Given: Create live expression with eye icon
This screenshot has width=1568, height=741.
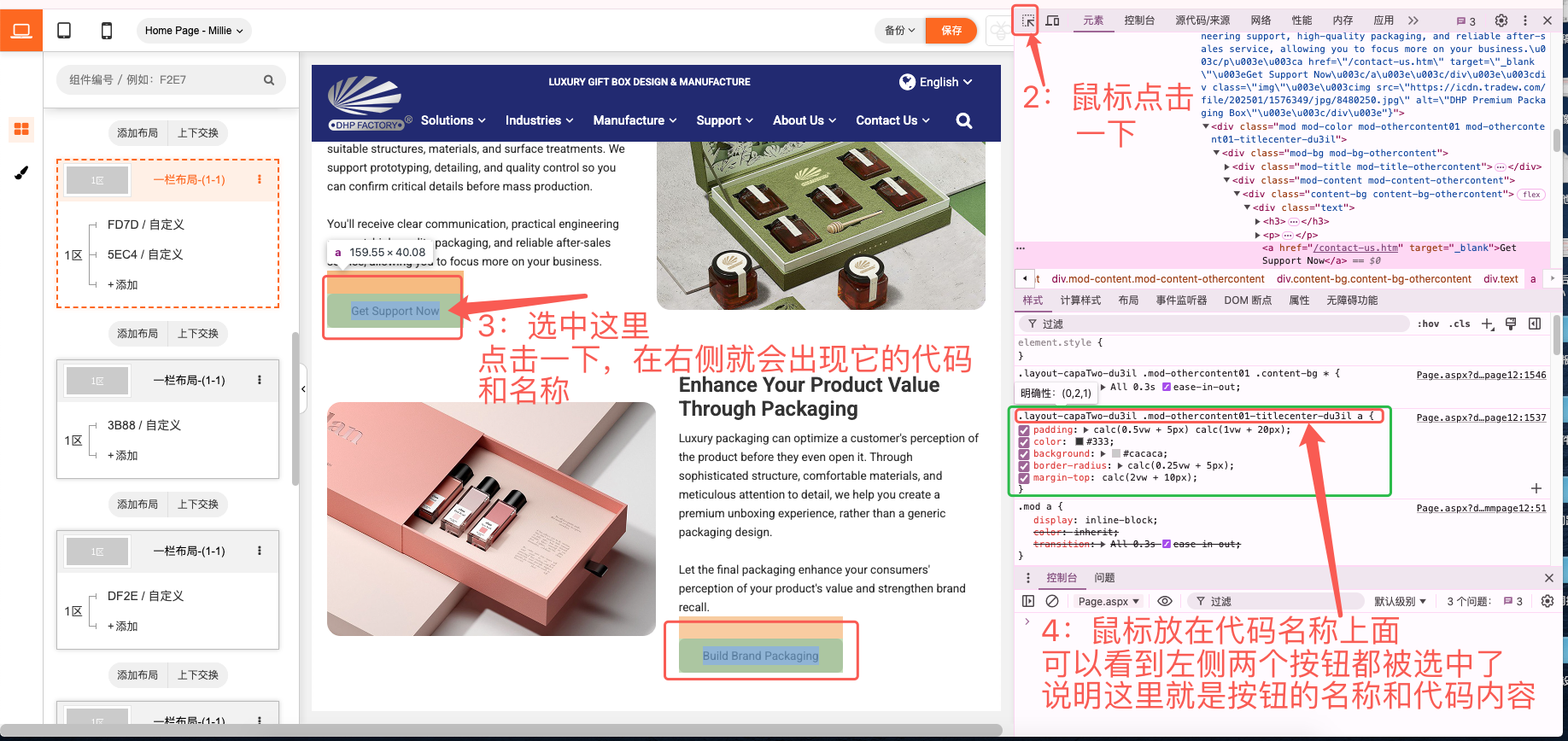Looking at the screenshot, I should pos(1164,601).
